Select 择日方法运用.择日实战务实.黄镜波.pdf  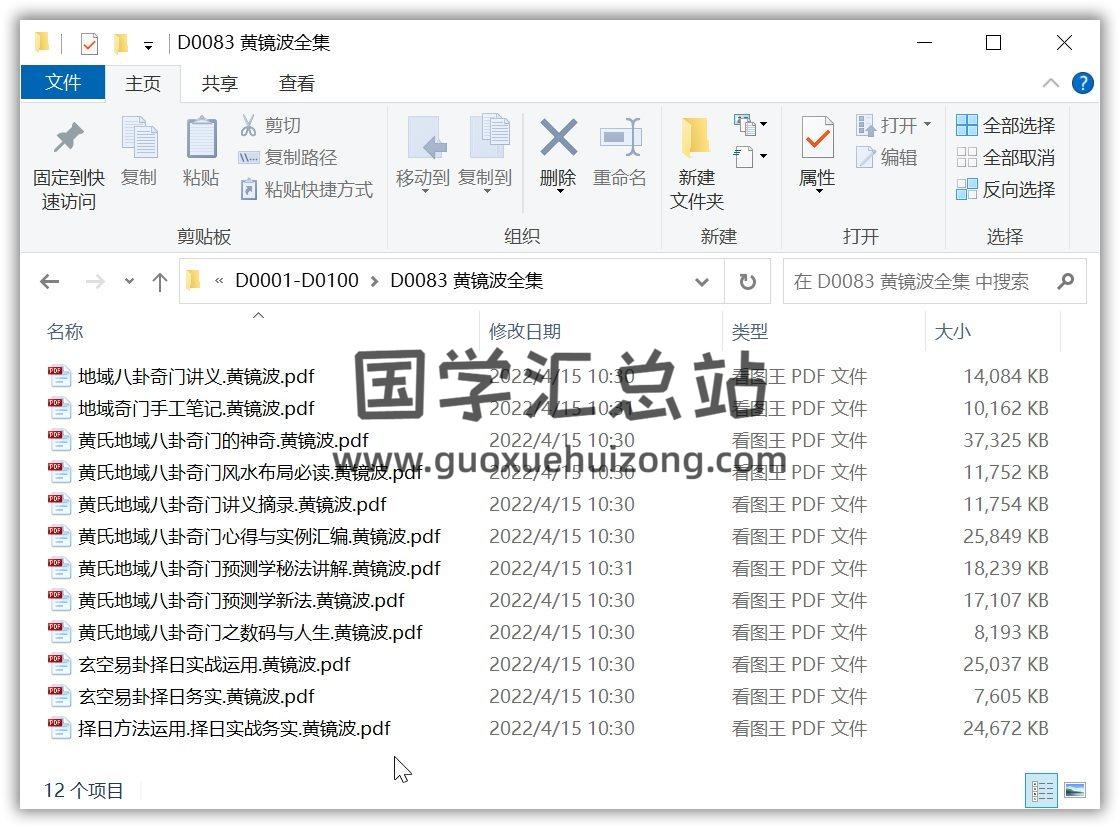coord(234,728)
